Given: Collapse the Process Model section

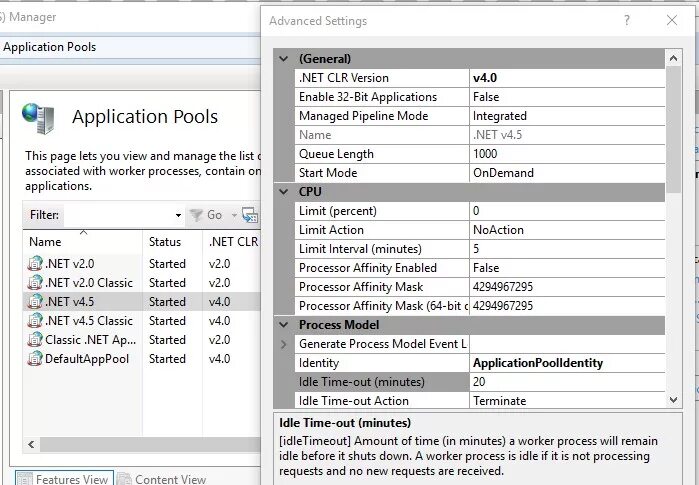Looking at the screenshot, I should tap(283, 325).
